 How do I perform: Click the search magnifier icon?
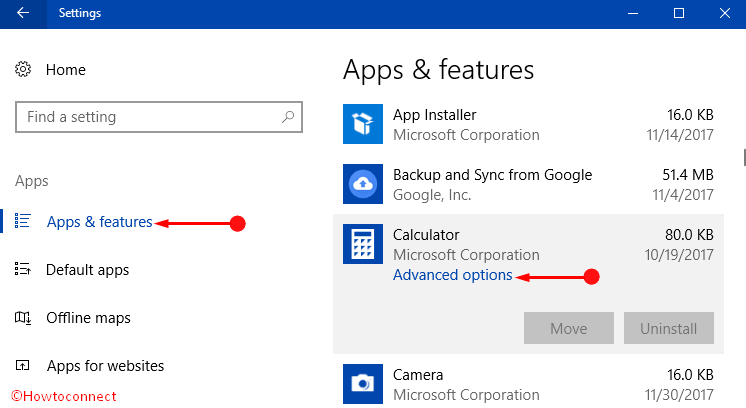coord(288,117)
